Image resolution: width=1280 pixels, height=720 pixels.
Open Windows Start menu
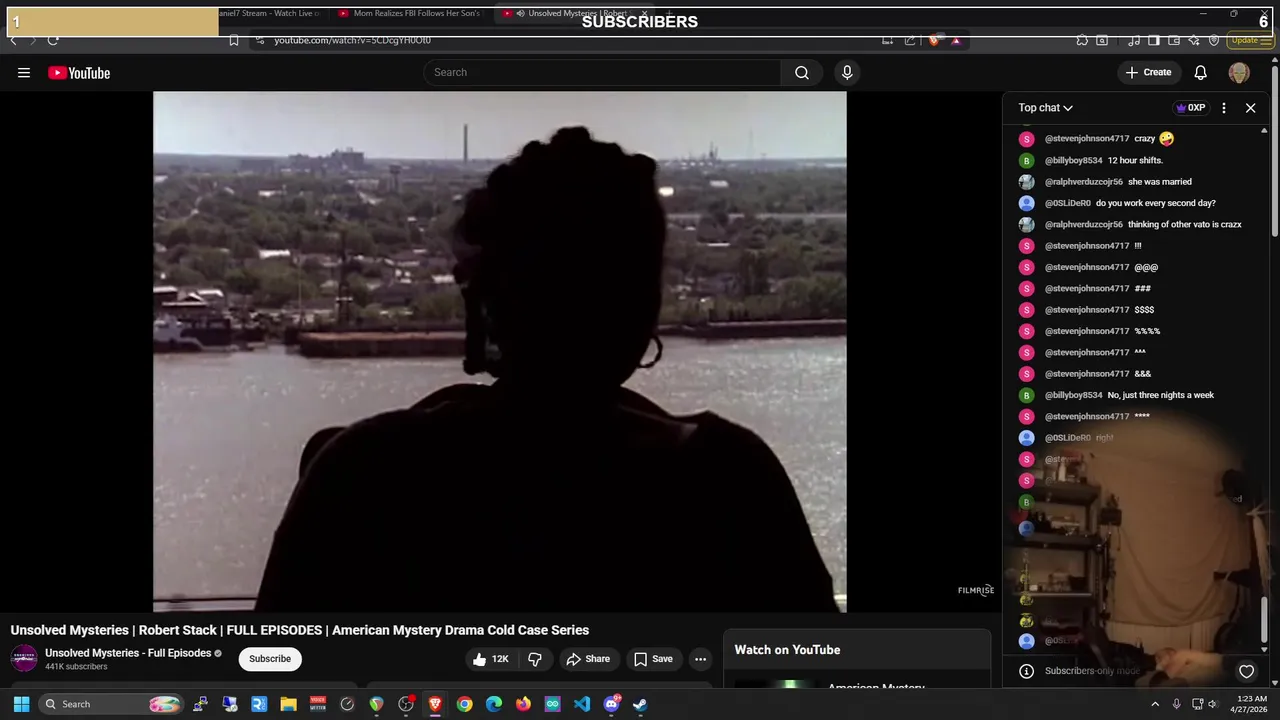pyautogui.click(x=21, y=704)
